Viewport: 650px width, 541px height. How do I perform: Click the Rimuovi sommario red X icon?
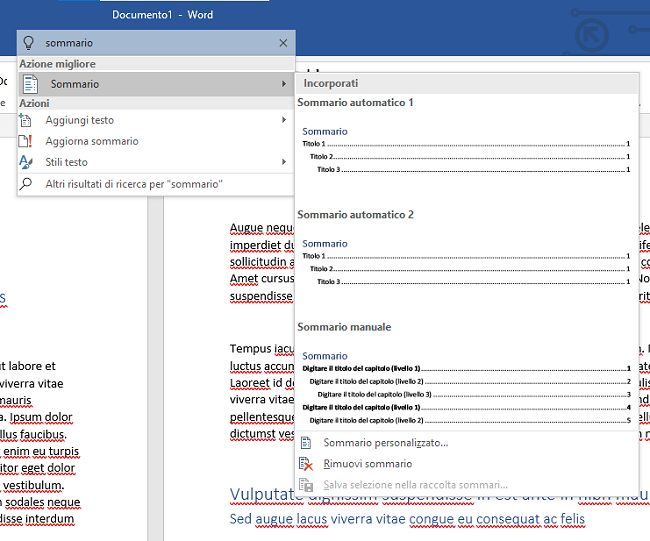[306, 464]
